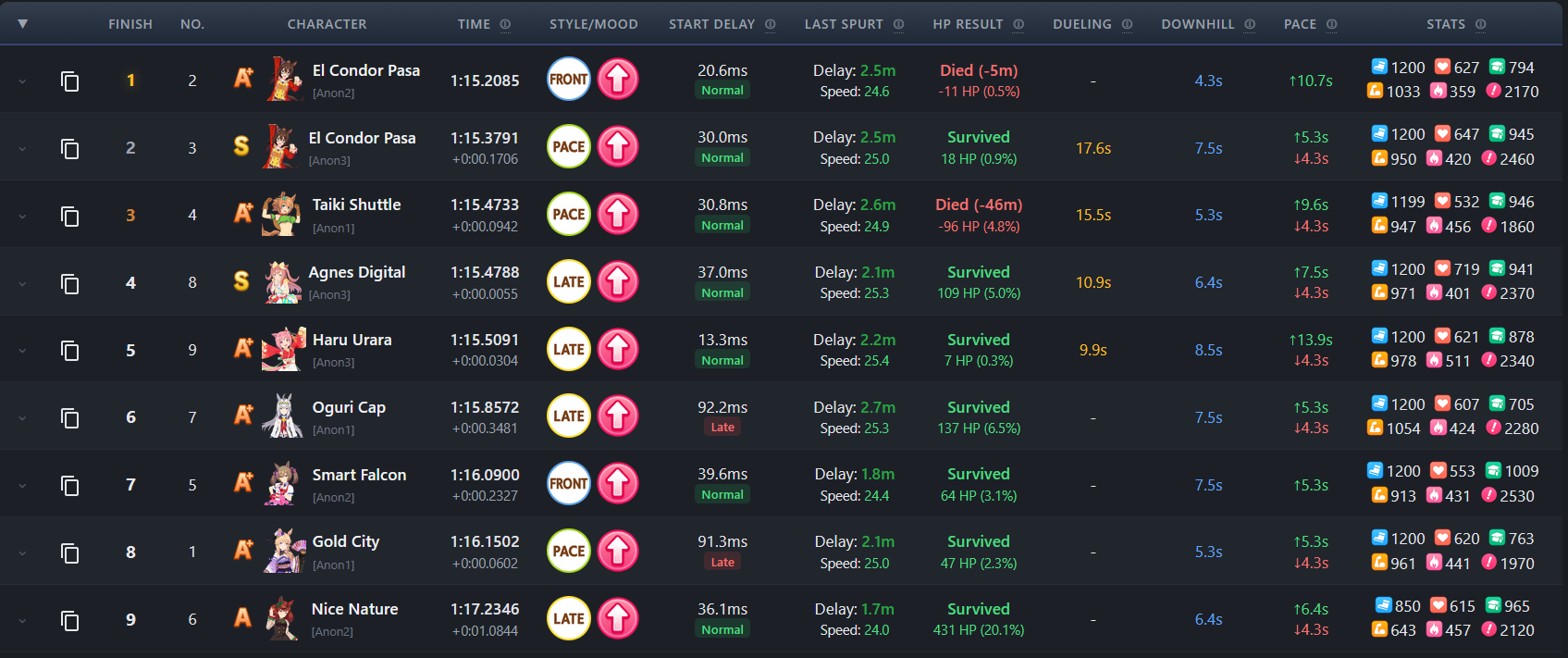Sort by the FINISH column header
Screen dimensions: 1568x658
click(130, 24)
